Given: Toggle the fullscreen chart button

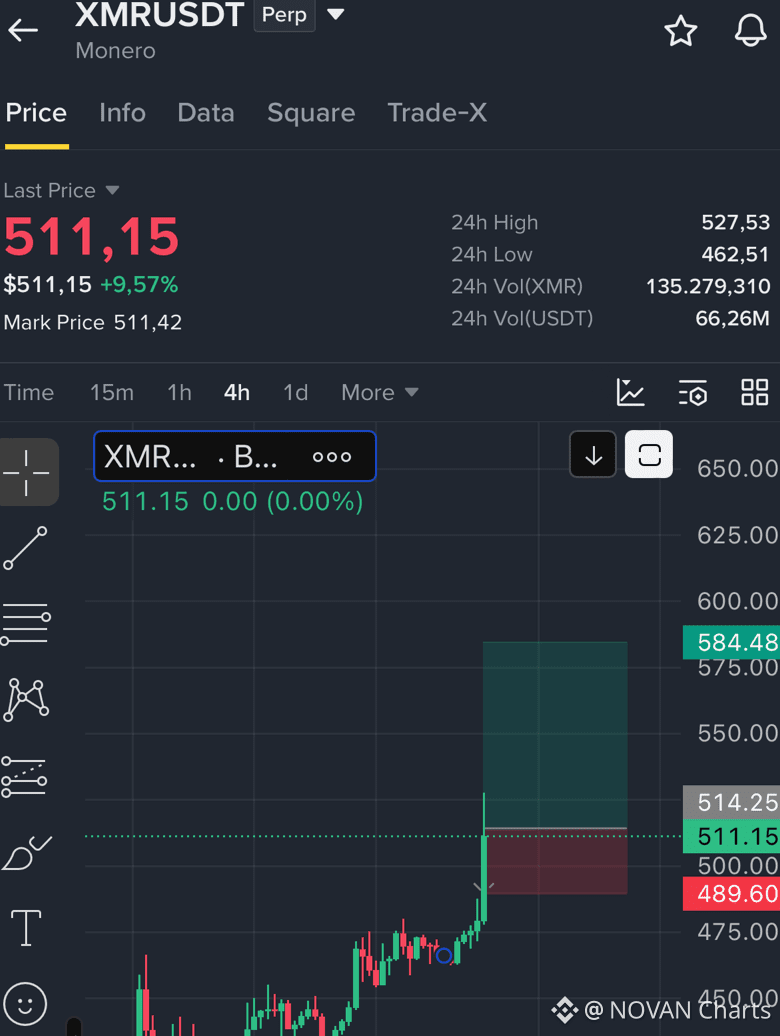Looking at the screenshot, I should click(649, 455).
